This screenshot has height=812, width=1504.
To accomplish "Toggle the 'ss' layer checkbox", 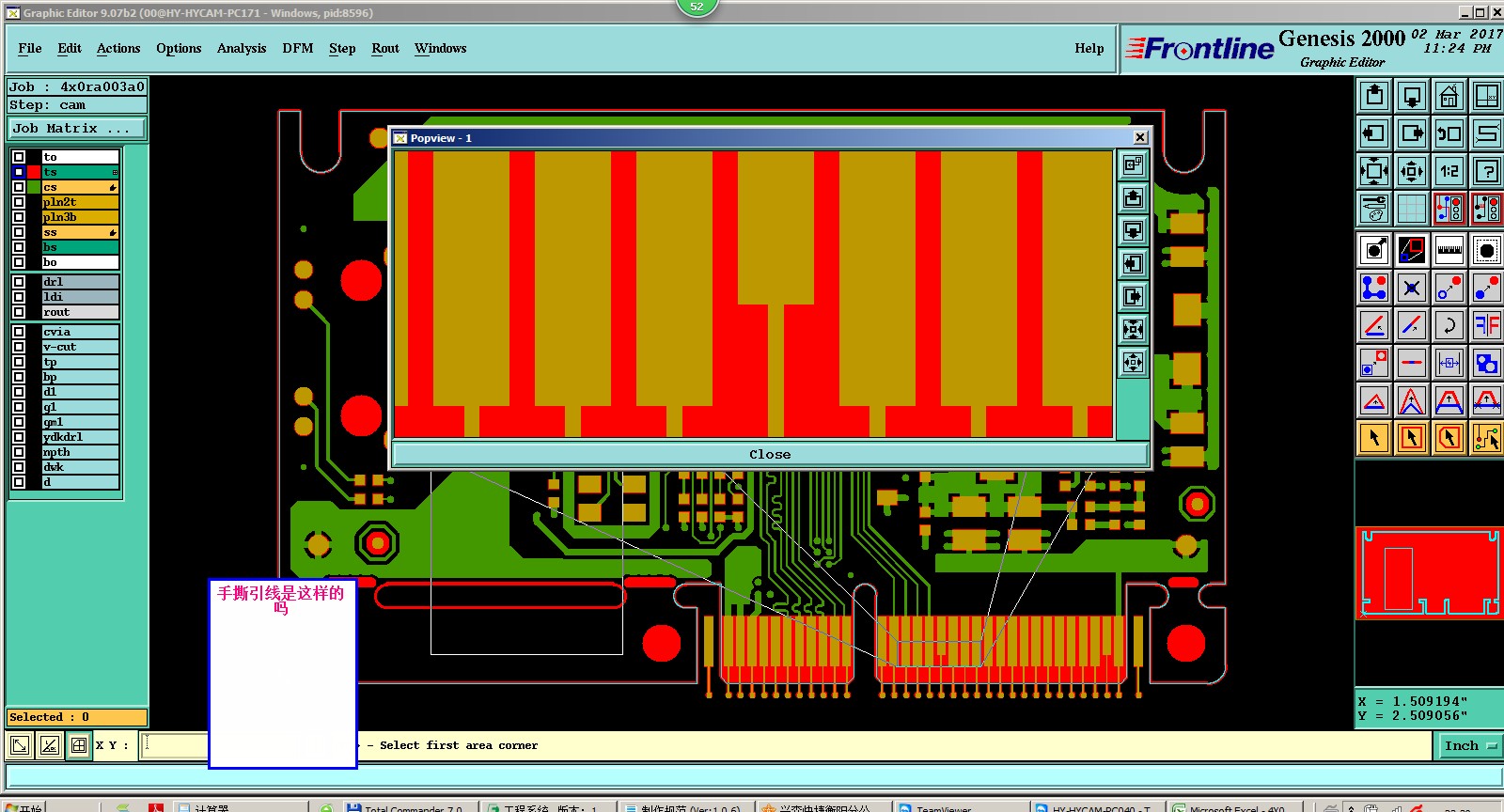I will click(19, 232).
